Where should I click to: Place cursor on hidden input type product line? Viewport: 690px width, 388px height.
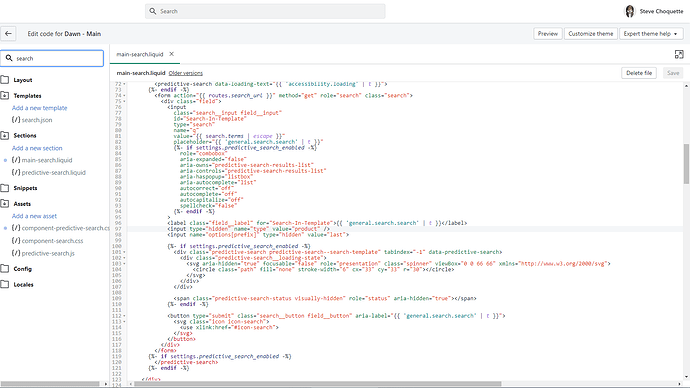coord(248,229)
